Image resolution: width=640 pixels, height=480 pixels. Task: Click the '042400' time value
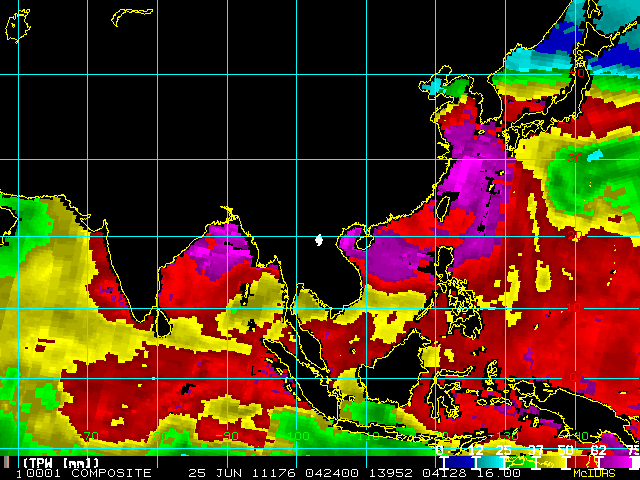coord(332,473)
